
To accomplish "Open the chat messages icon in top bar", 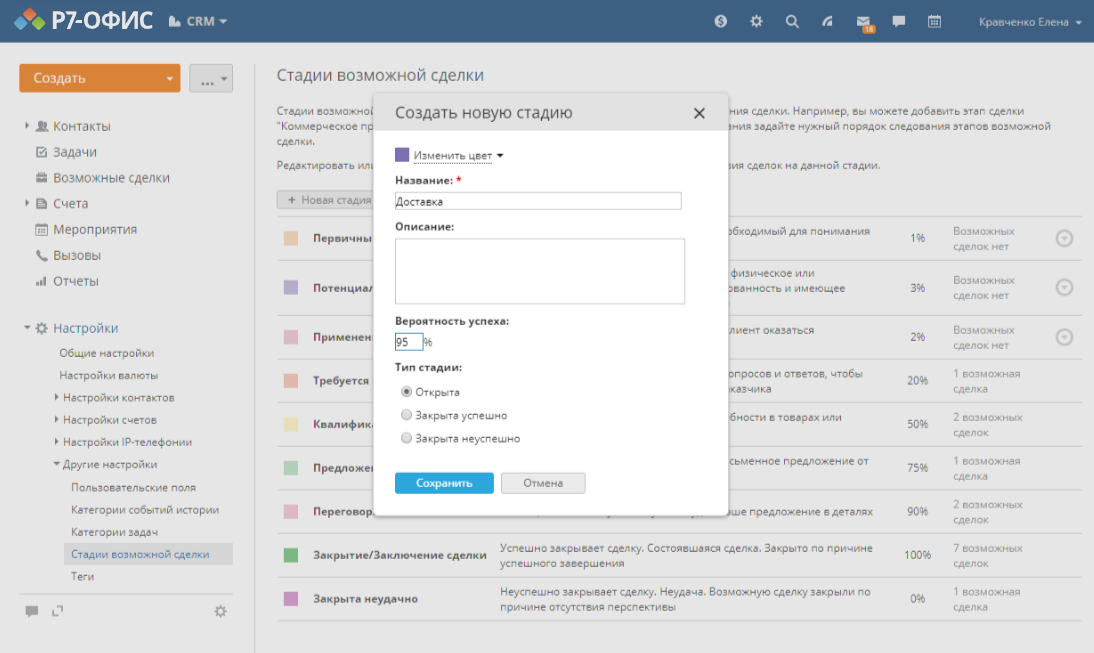I will 898,20.
